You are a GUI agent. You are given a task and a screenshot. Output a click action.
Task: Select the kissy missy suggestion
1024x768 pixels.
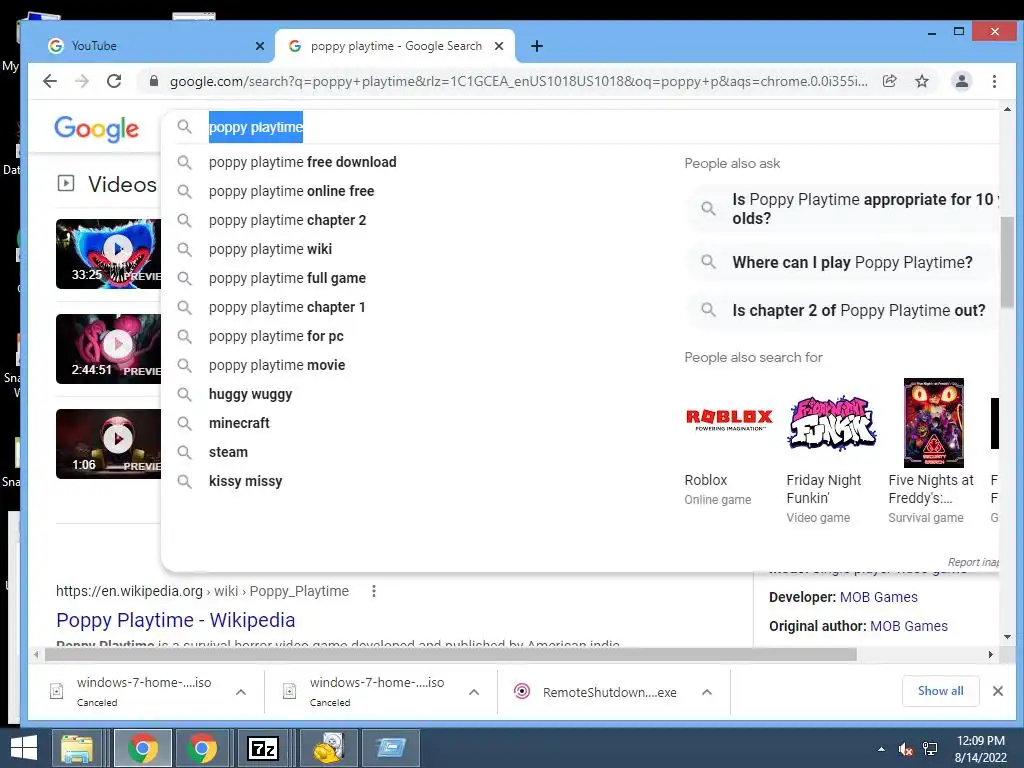[x=246, y=481]
